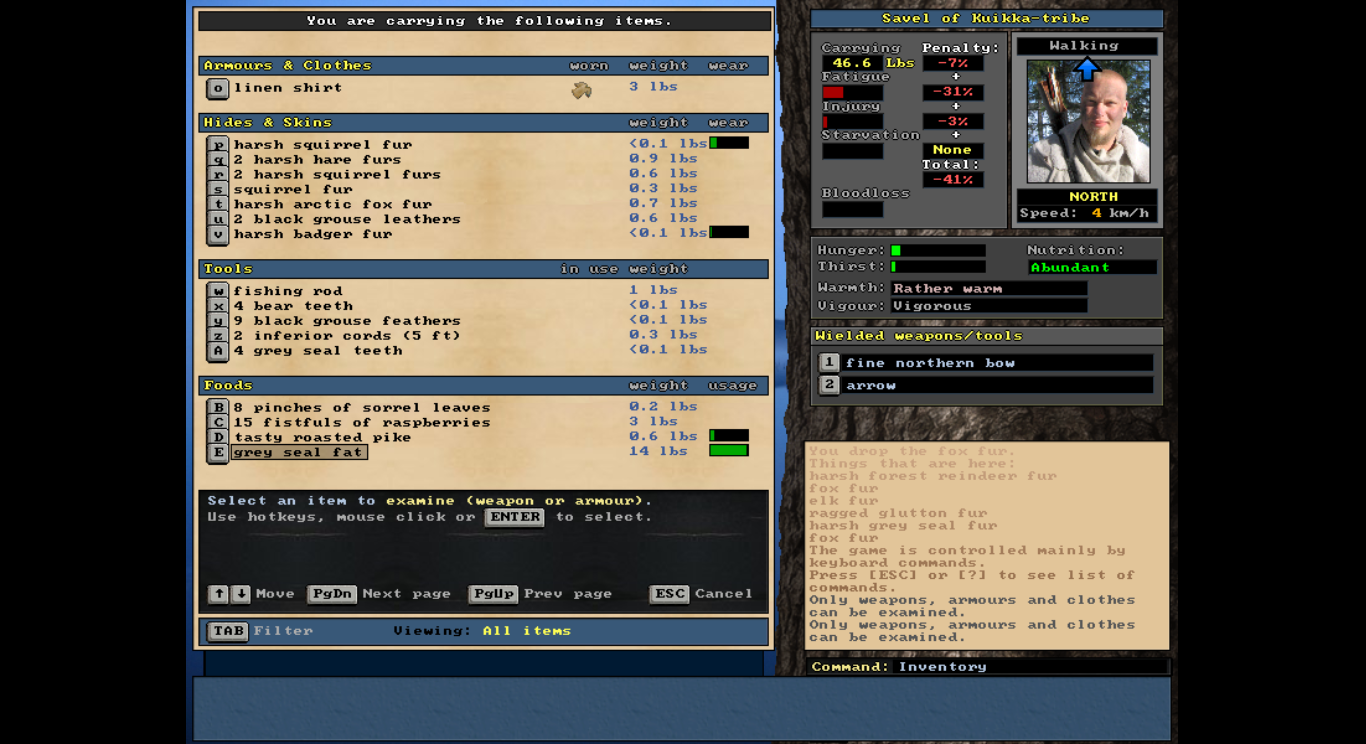The image size is (1366, 744).
Task: Click 'ragged glutton fur' log line
Action: (898, 513)
